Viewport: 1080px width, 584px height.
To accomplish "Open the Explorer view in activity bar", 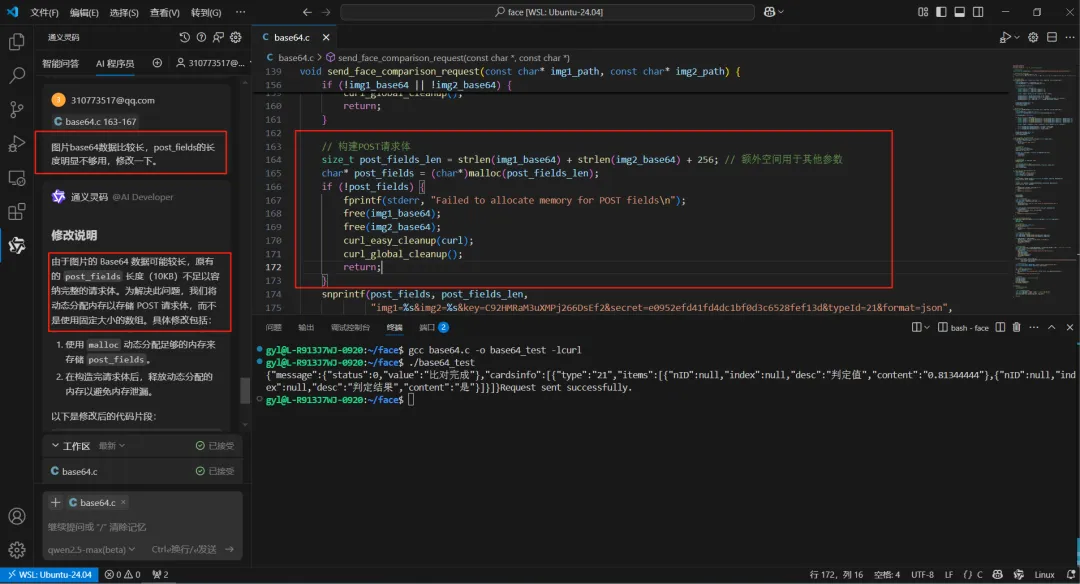I will click(x=16, y=42).
